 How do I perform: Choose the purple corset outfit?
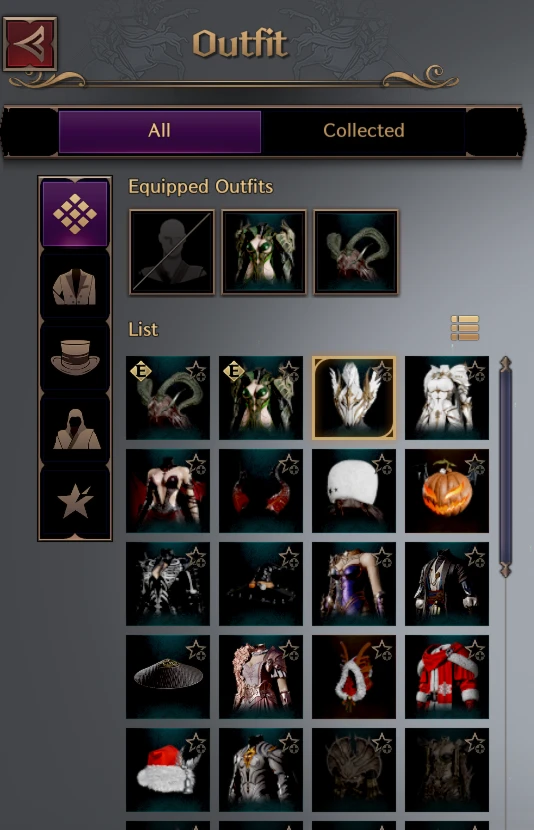click(x=354, y=584)
